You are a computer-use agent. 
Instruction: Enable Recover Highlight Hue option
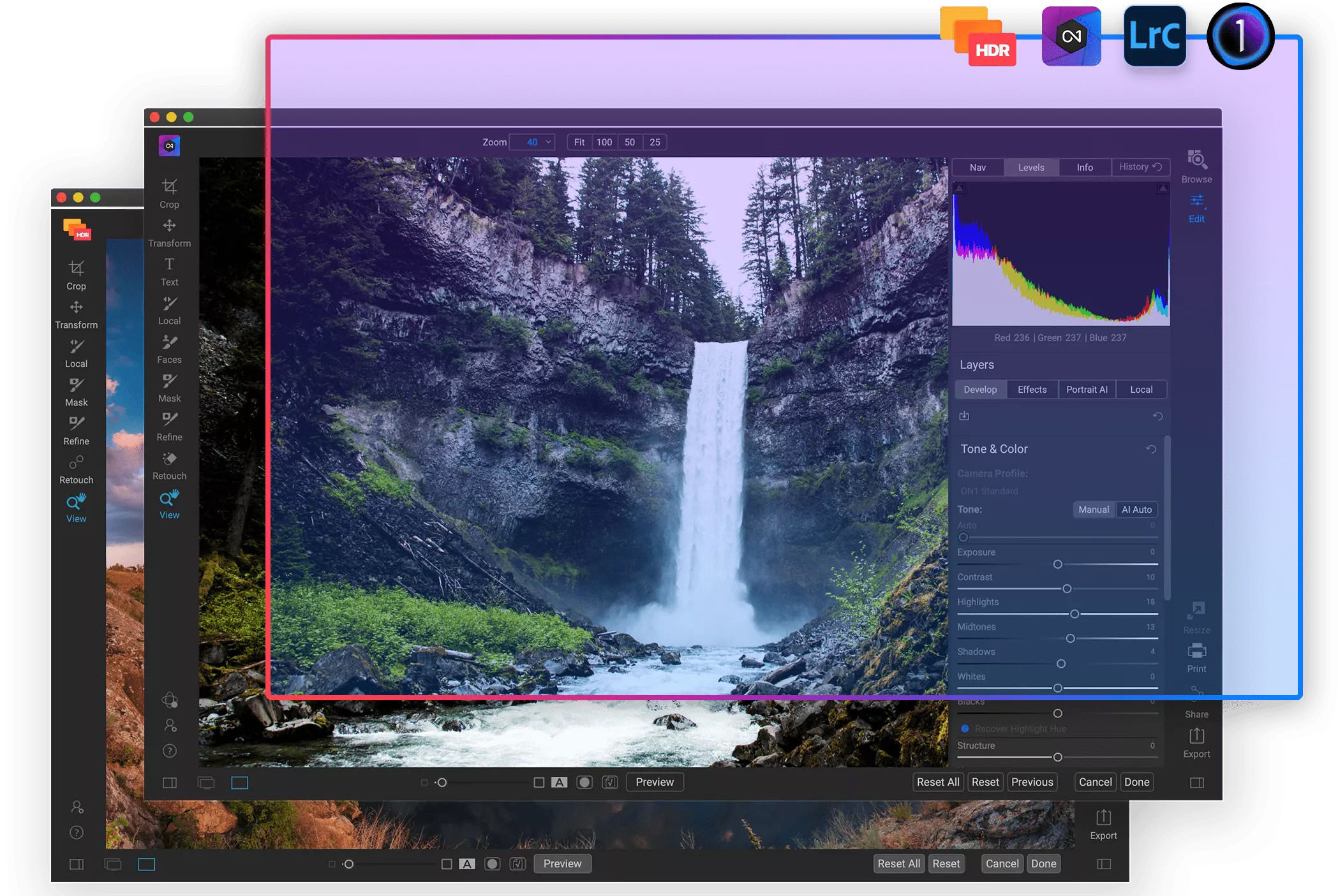tap(965, 728)
